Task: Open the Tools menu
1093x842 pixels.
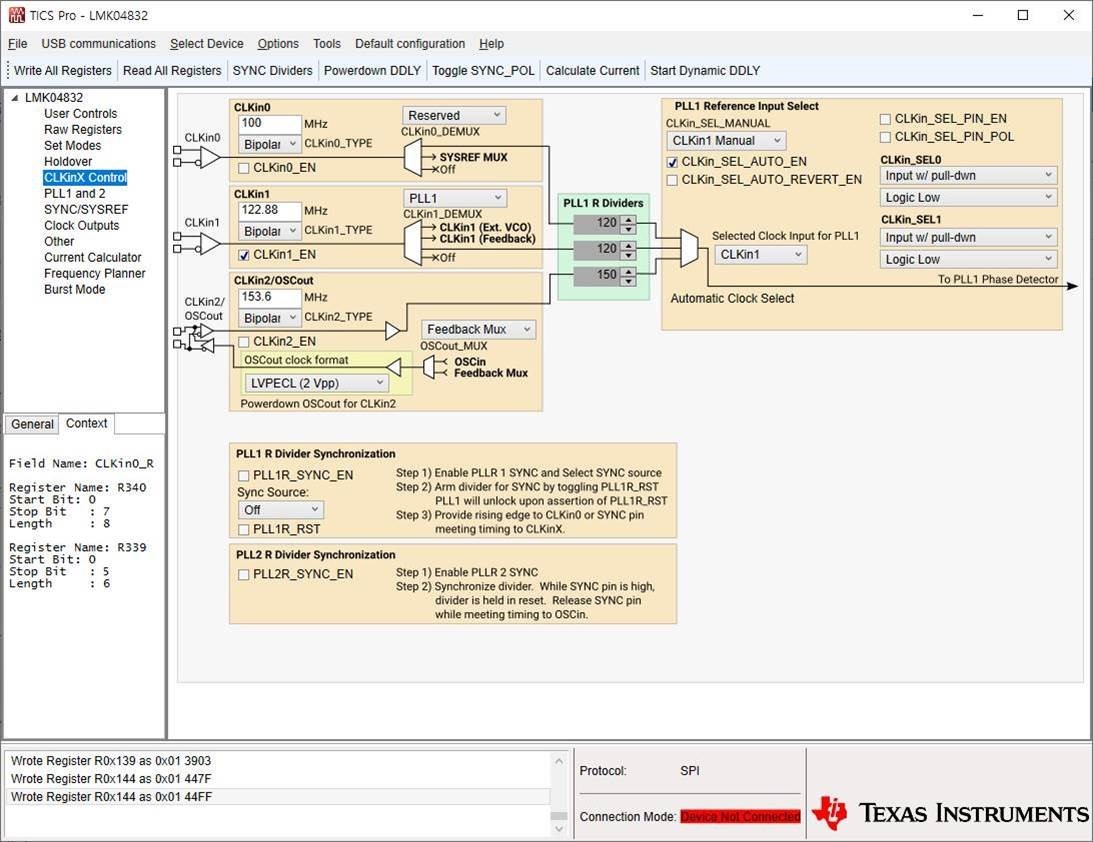Action: pos(327,43)
